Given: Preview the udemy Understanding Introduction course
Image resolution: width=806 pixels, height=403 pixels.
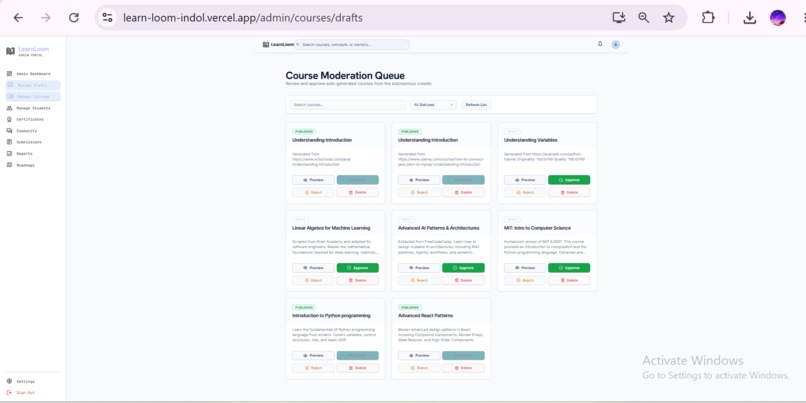Looking at the screenshot, I should (x=419, y=180).
